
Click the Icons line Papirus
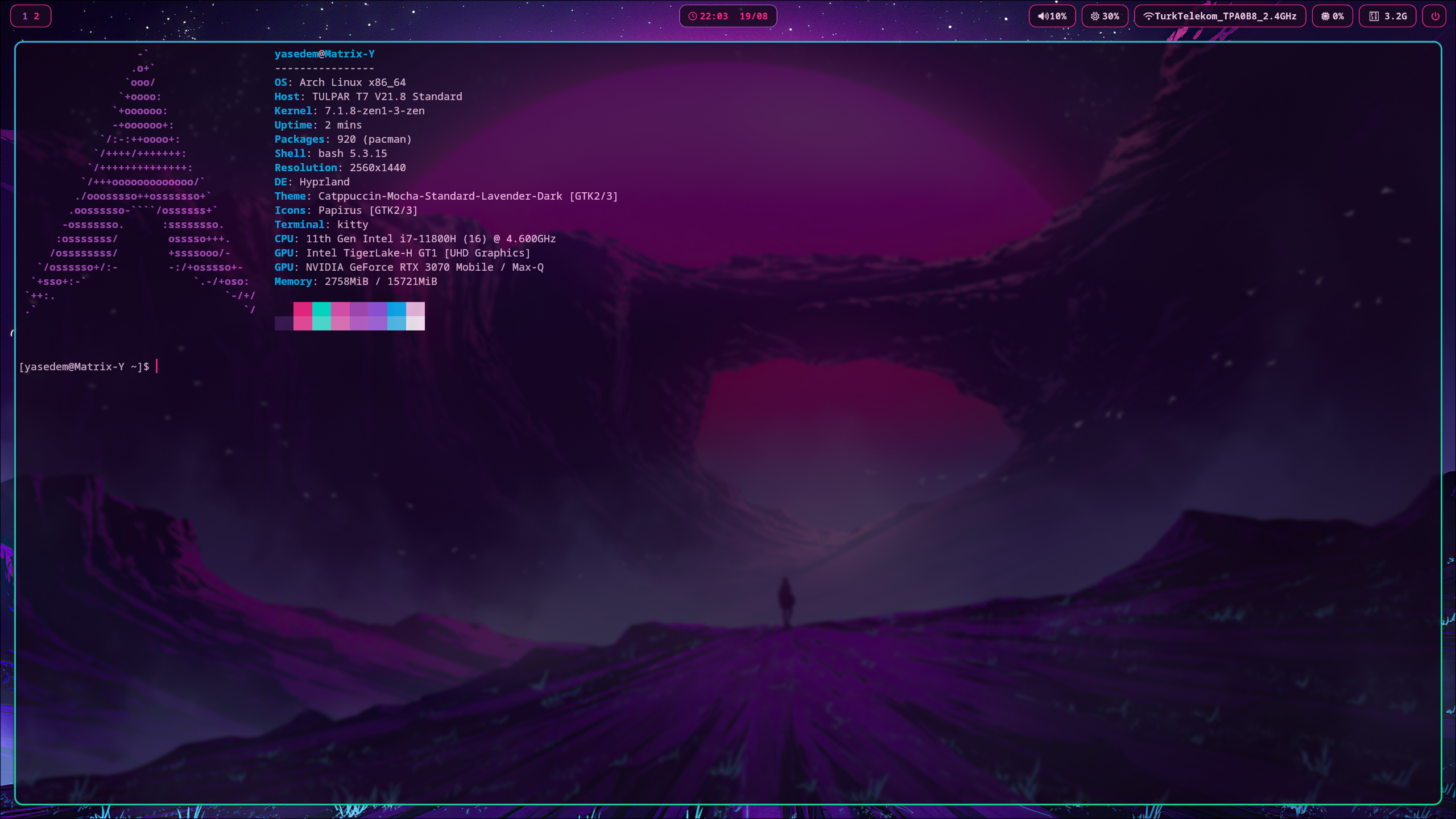pyautogui.click(x=346, y=210)
